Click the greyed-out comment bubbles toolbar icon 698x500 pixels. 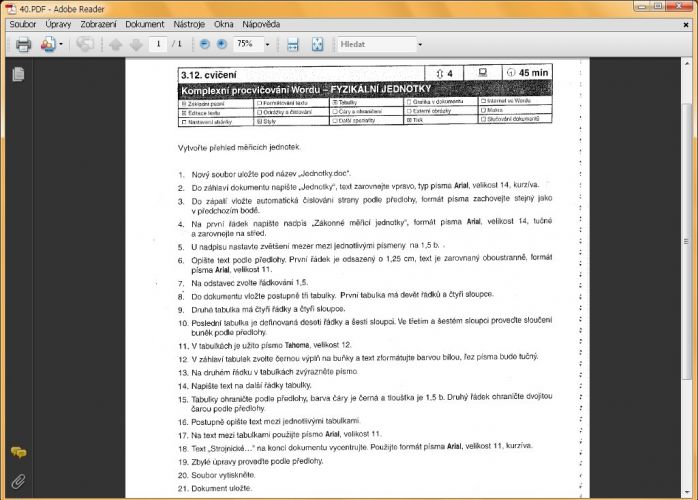click(x=85, y=45)
